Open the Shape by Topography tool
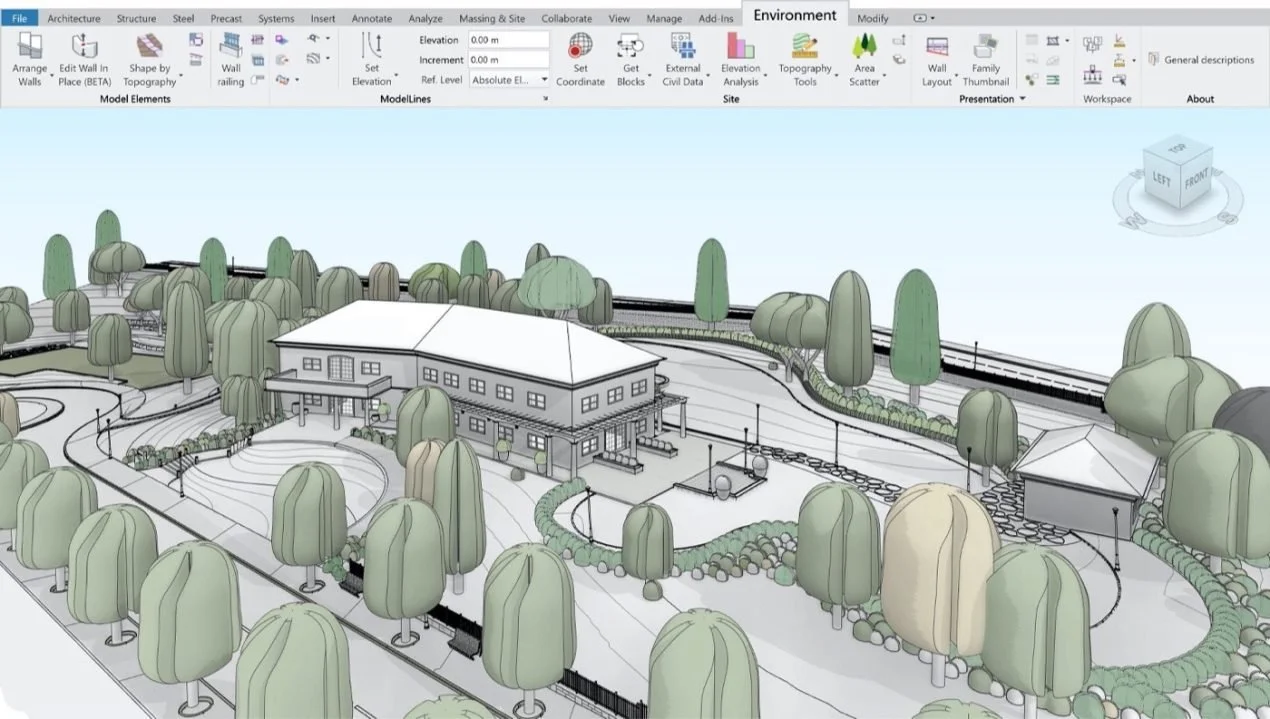This screenshot has height=719, width=1270. click(x=148, y=60)
